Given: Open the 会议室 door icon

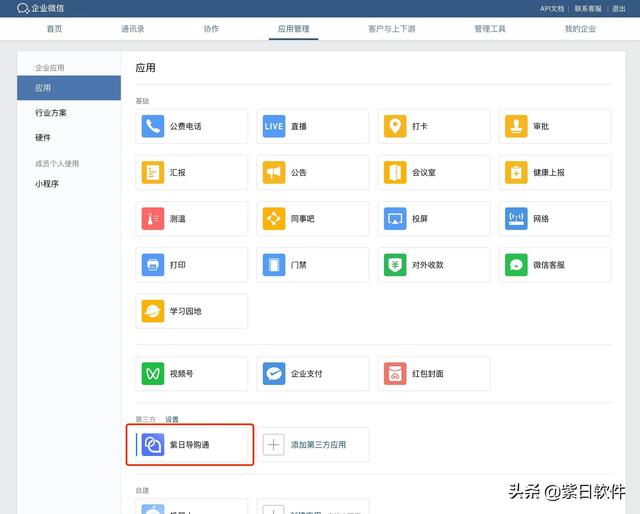Looking at the screenshot, I should coord(395,172).
